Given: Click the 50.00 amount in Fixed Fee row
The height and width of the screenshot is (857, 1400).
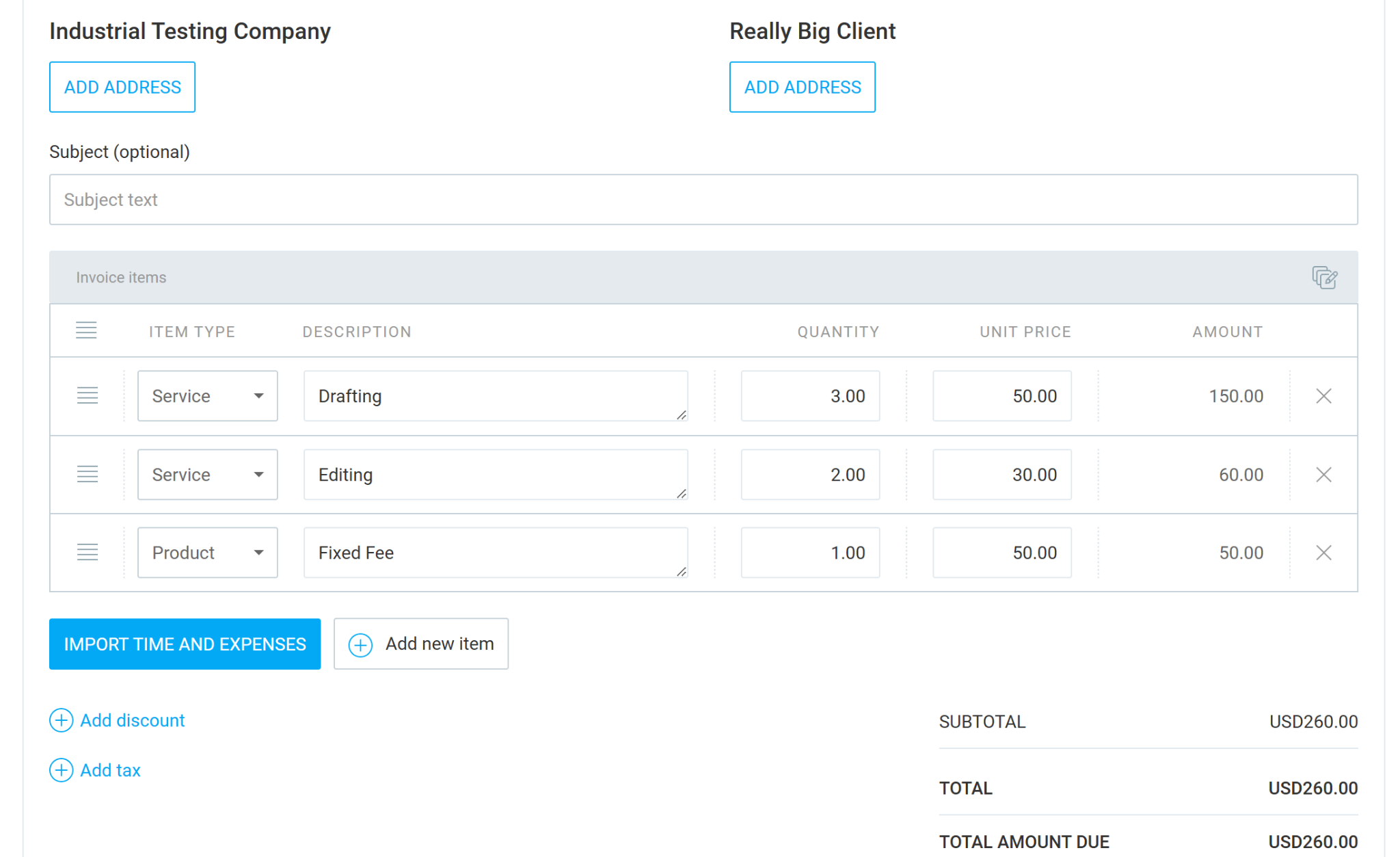Looking at the screenshot, I should click(x=1241, y=553).
